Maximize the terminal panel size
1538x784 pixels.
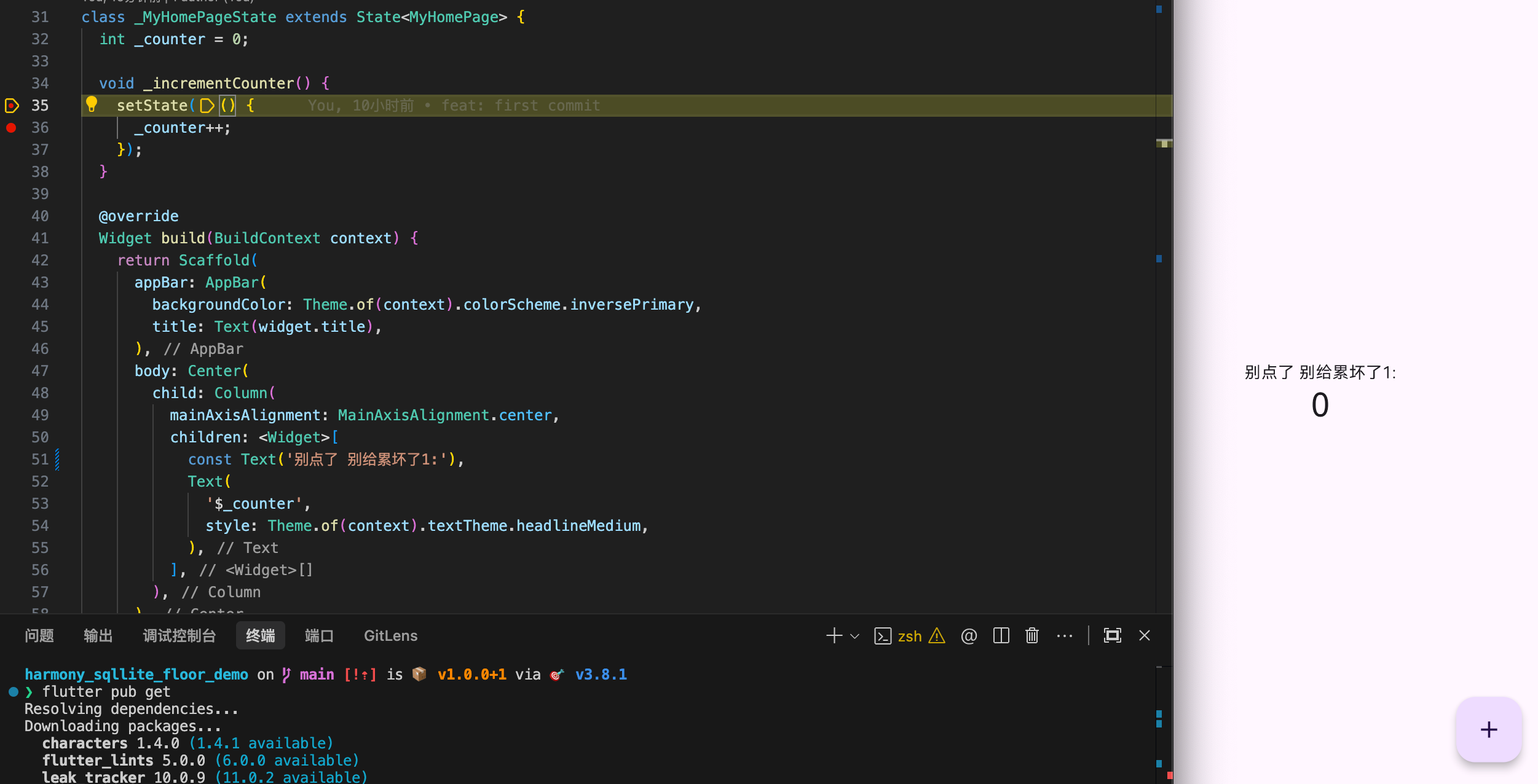pyautogui.click(x=1112, y=635)
